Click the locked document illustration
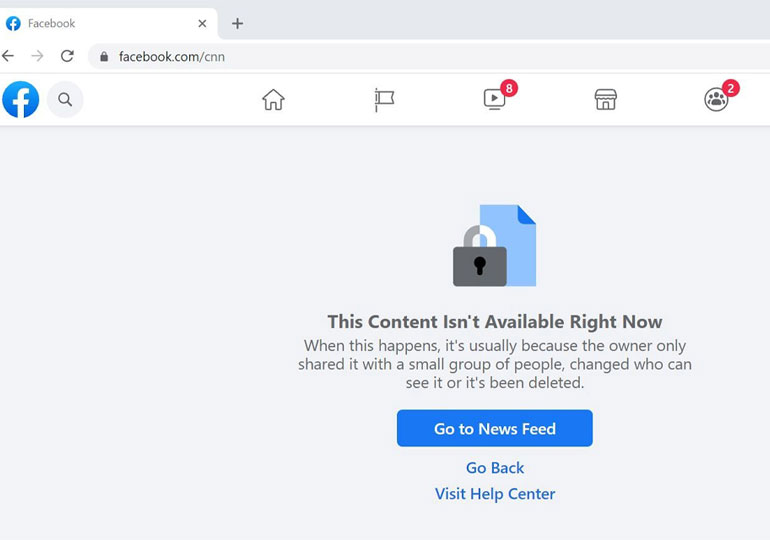 (x=495, y=246)
